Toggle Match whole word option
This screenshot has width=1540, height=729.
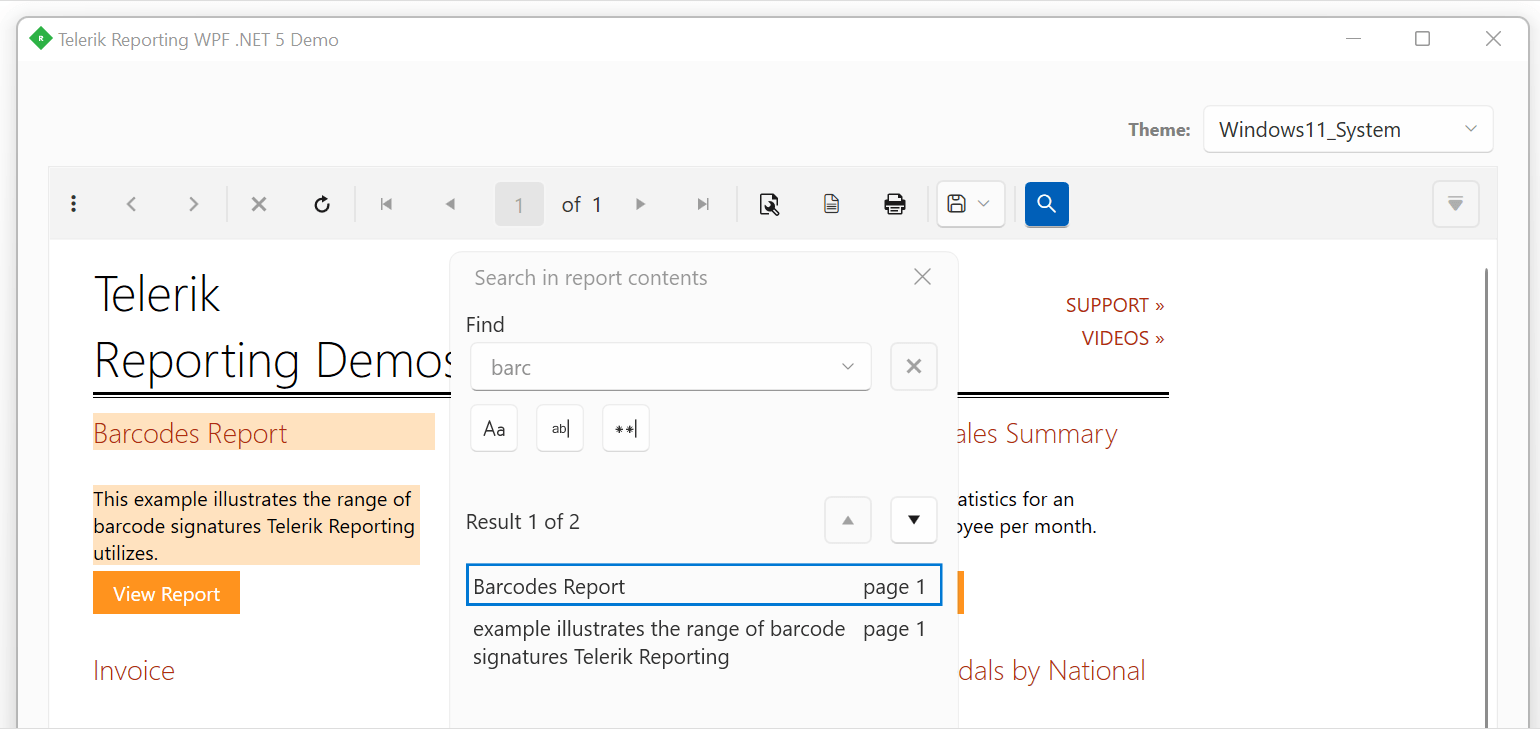click(x=560, y=429)
